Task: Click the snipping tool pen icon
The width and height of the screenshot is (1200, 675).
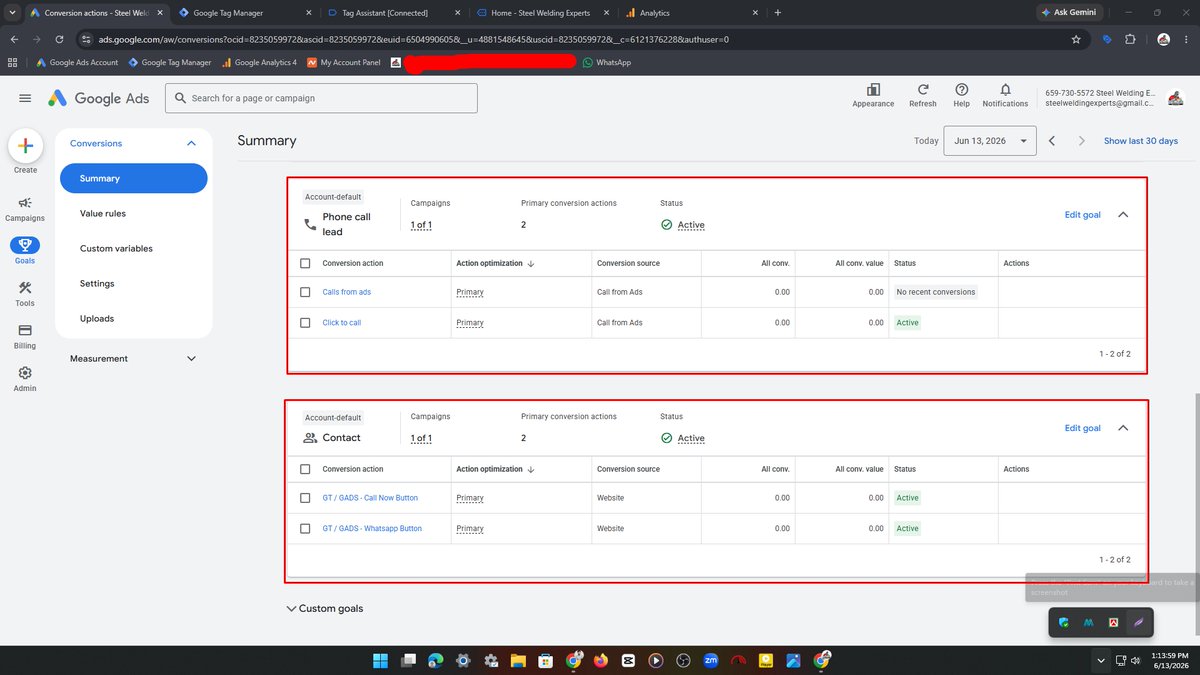Action: [x=1137, y=622]
